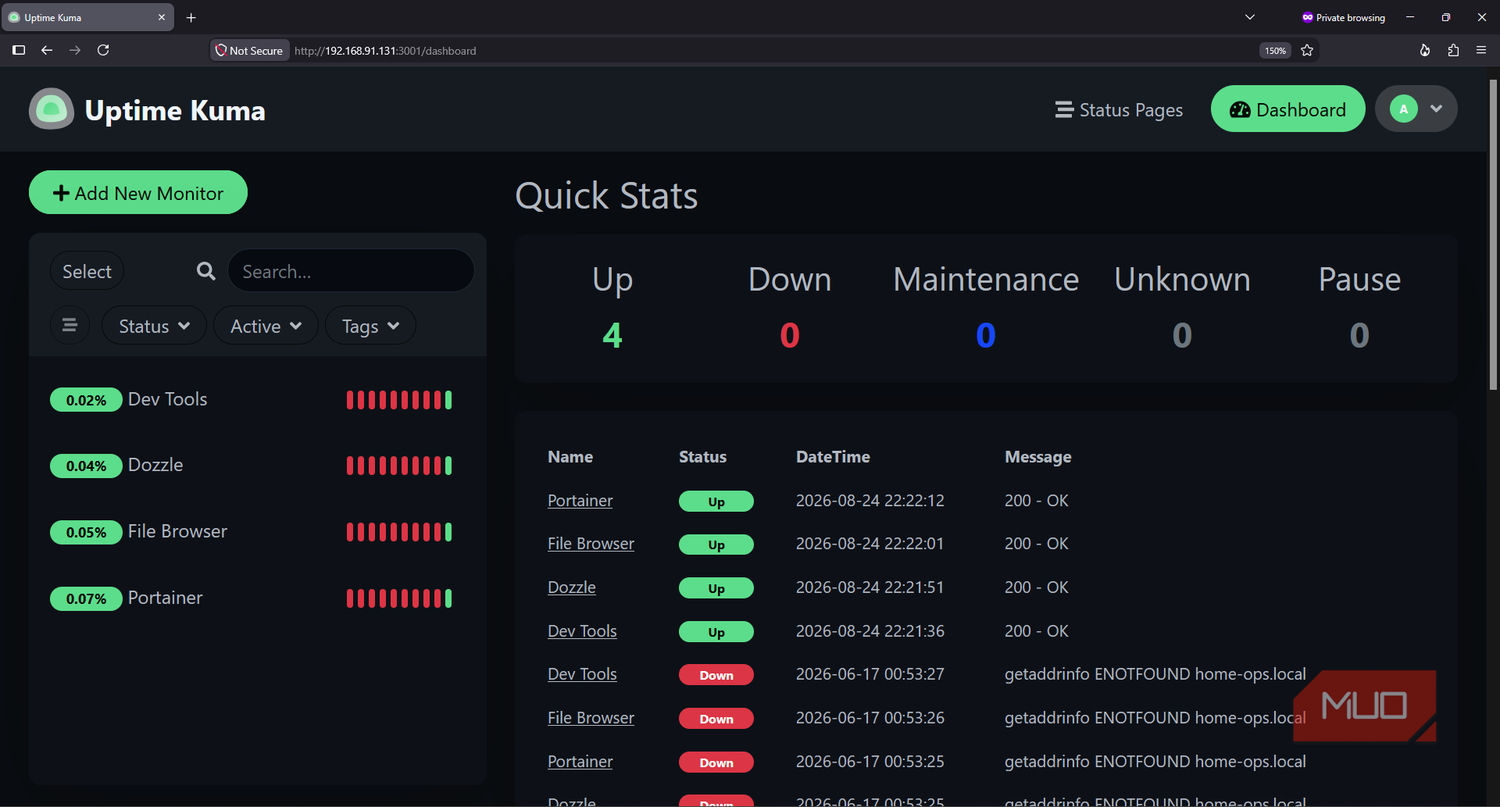Click Down badge at 2026-06-17 00:53:27
Image resolution: width=1500 pixels, height=807 pixels.
(716, 676)
